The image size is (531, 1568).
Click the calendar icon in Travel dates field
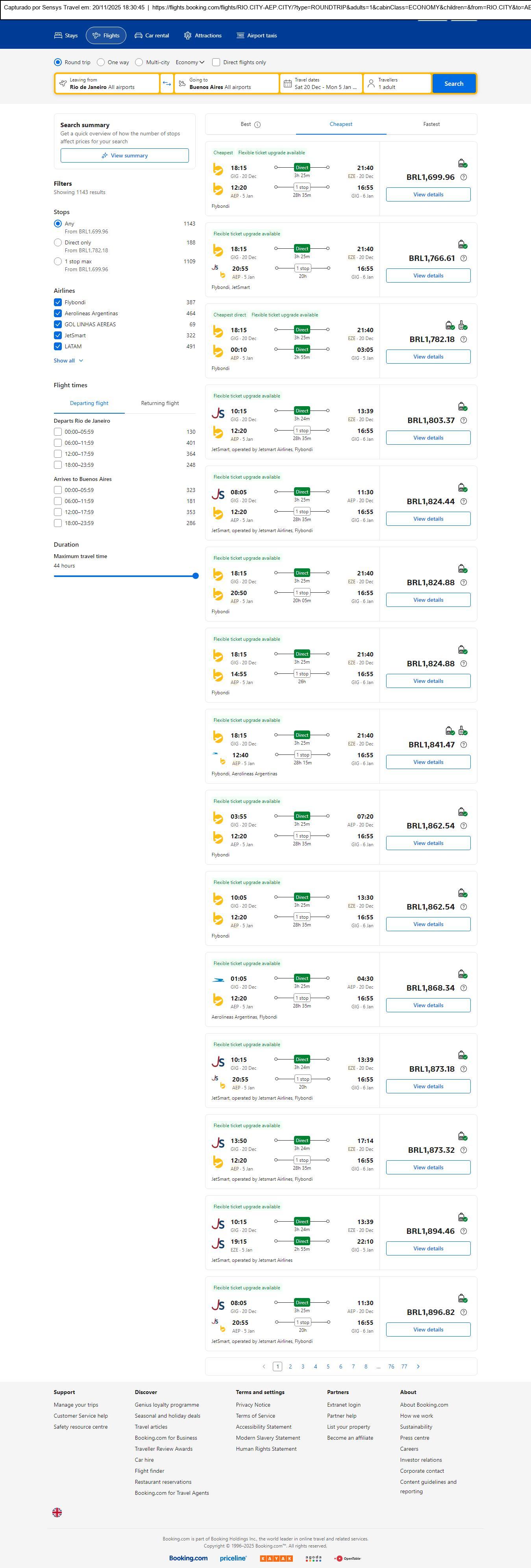287,83
